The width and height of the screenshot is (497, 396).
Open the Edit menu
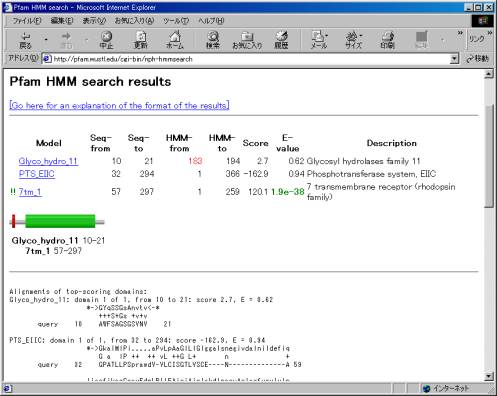[62, 21]
